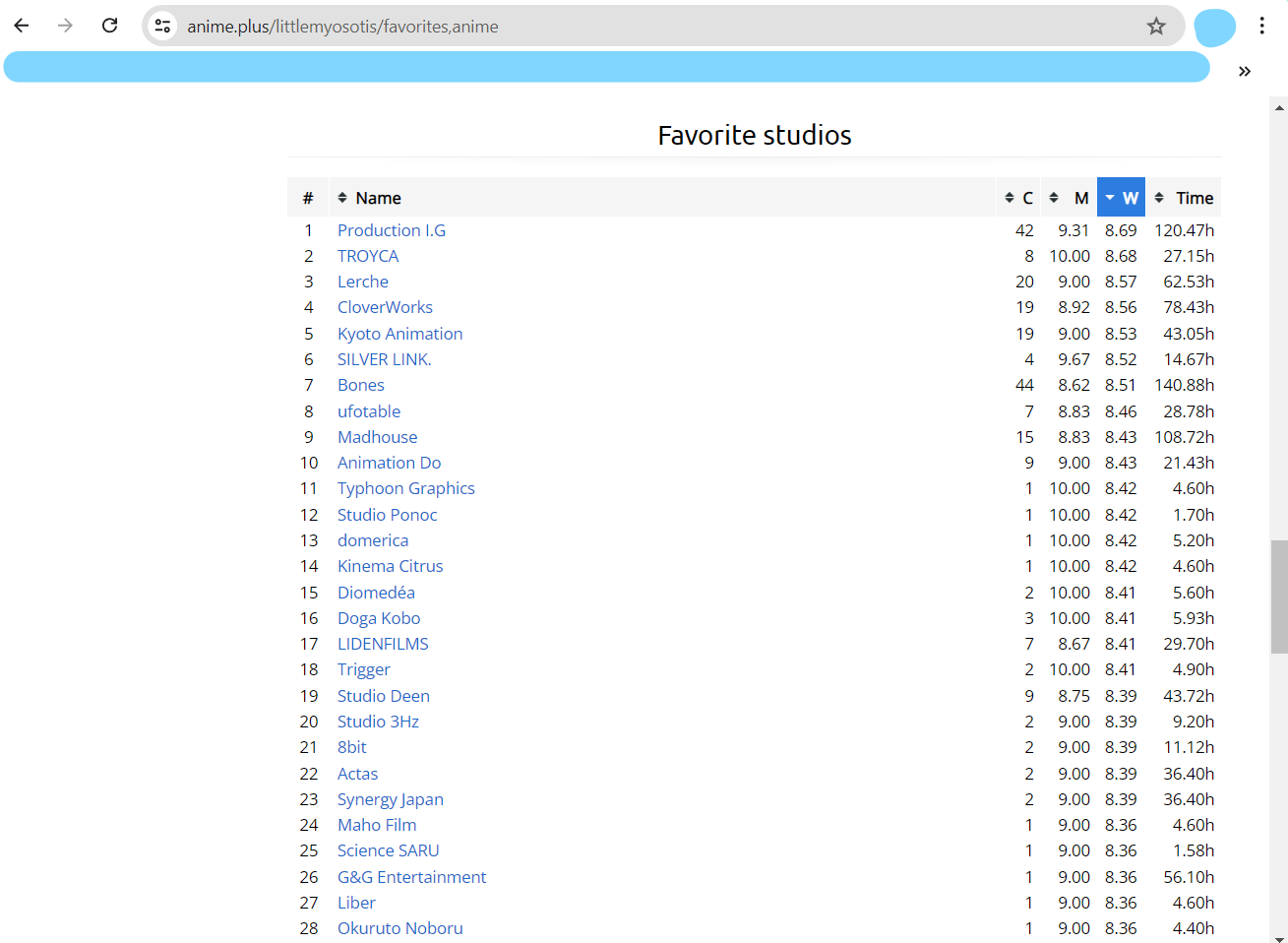The height and width of the screenshot is (943, 1288).
Task: Sort table by Time column
Action: (1184, 198)
